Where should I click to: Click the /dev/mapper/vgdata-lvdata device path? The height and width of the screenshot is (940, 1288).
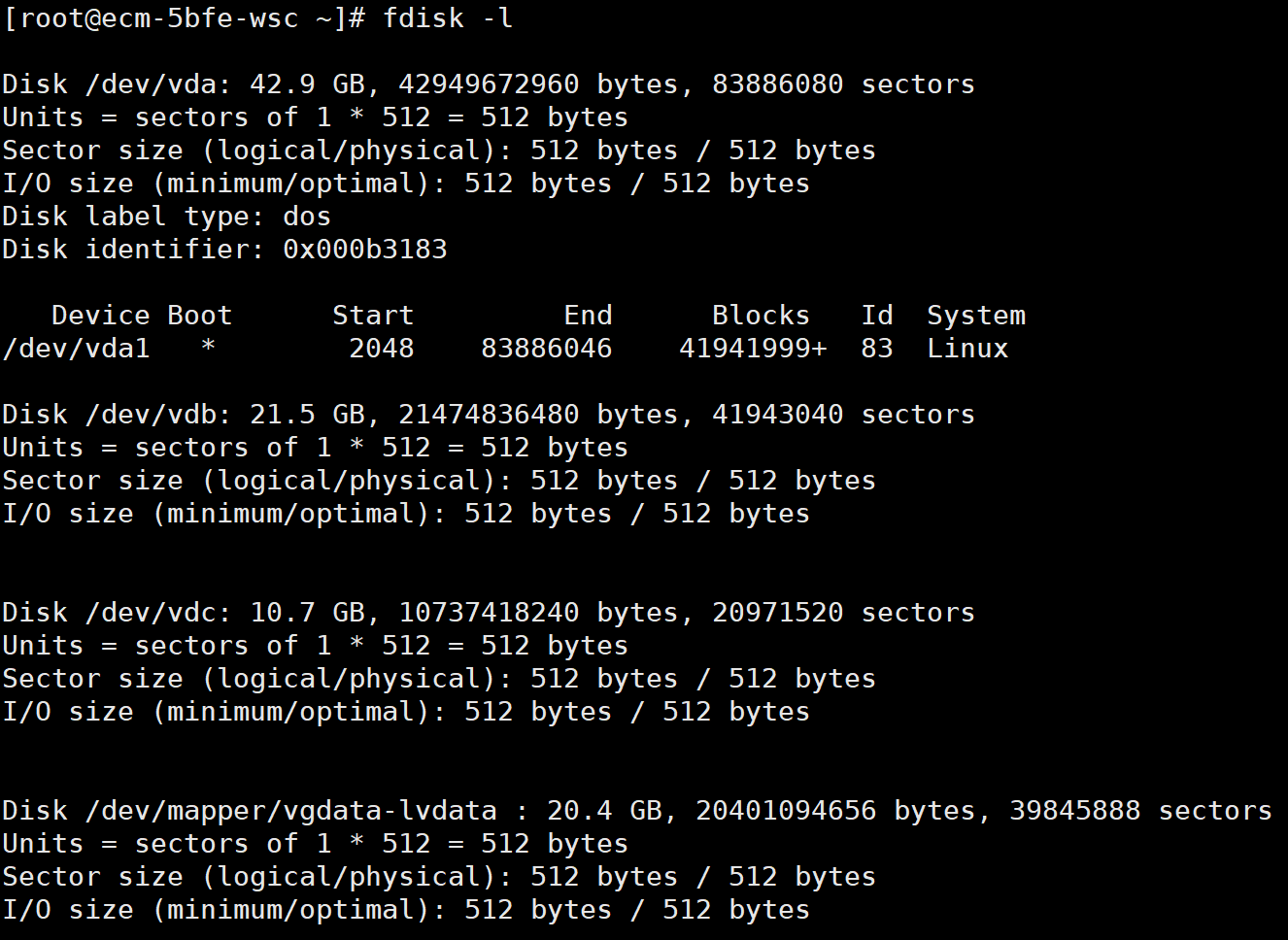coord(290,811)
